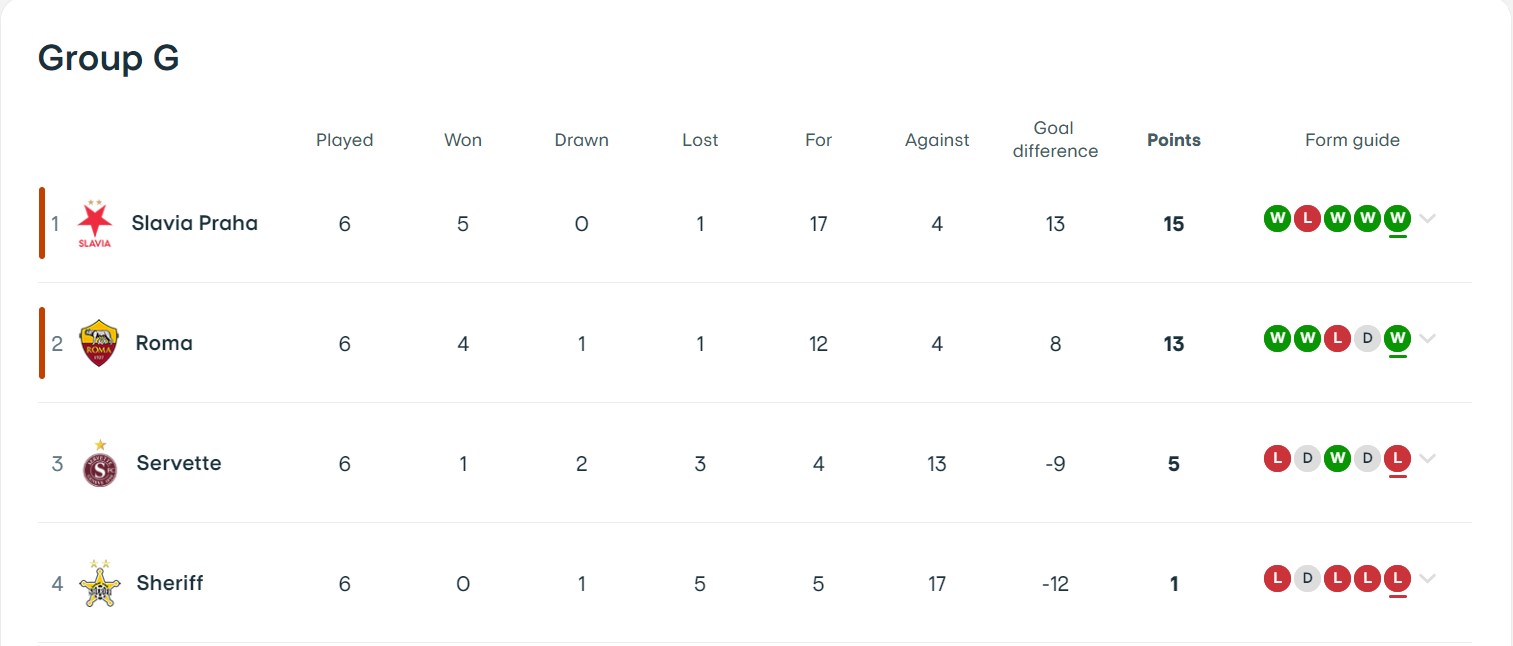
Task: Open the Servette team name link
Action: point(179,463)
